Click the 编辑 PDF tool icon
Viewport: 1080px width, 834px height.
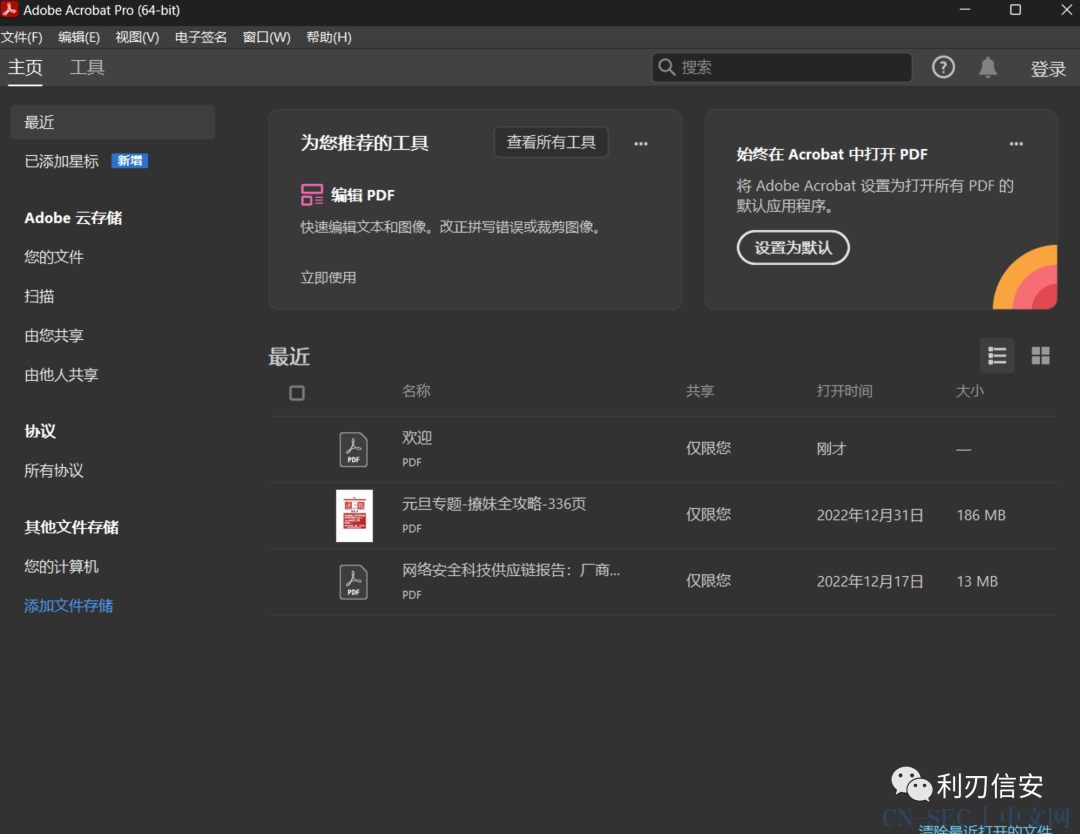tap(311, 195)
